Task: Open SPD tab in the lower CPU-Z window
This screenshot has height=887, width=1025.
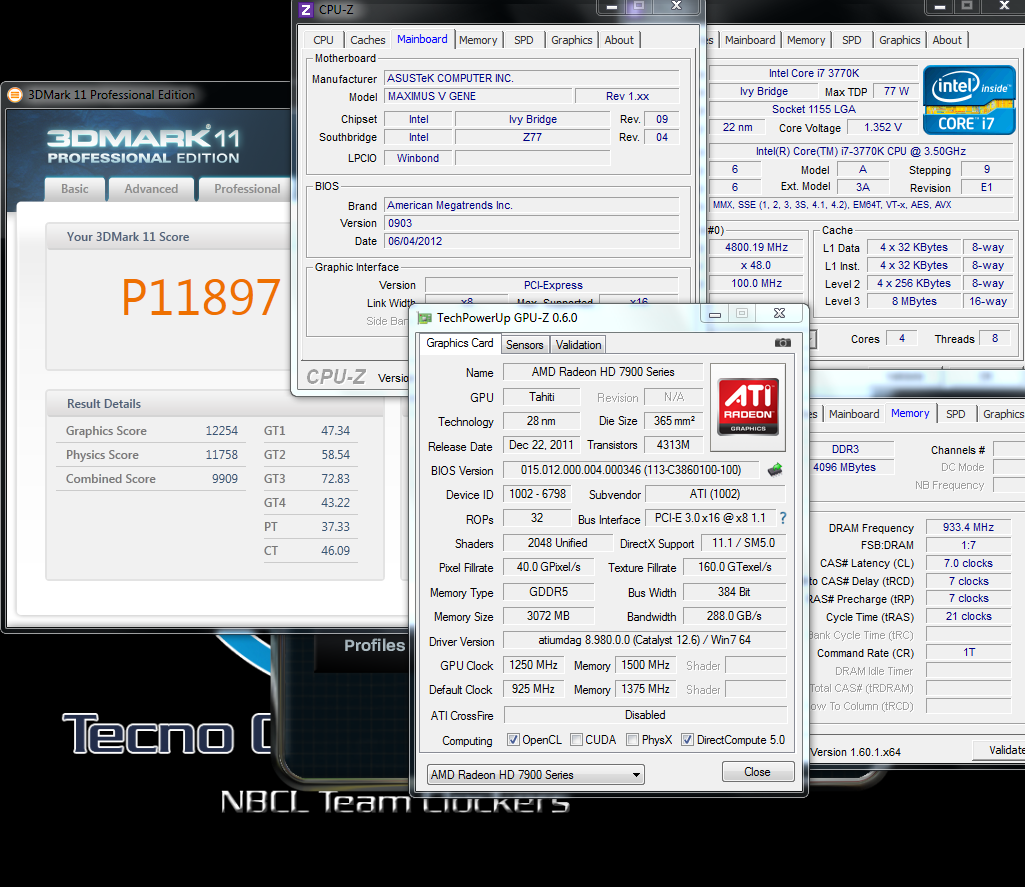Action: coord(956,414)
